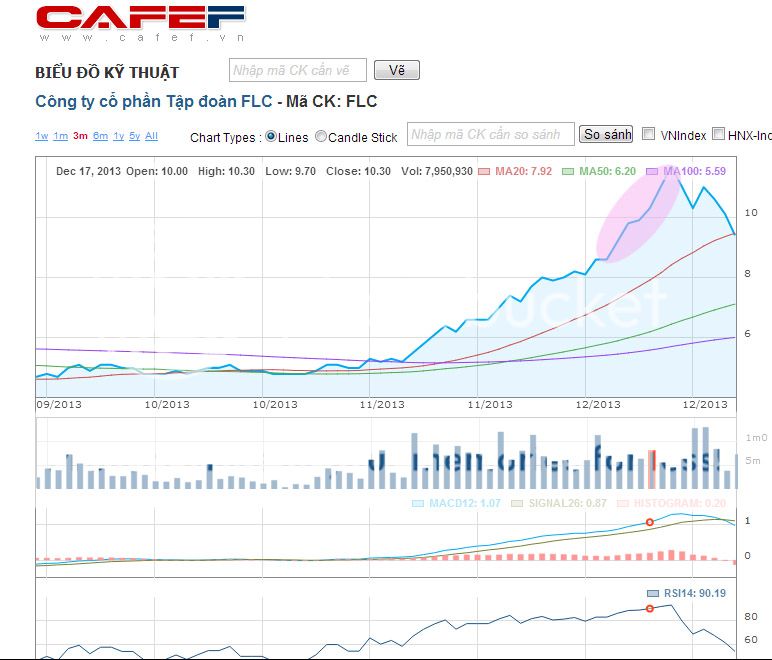Show All time range data
Screen dimensions: 772x660
151,136
